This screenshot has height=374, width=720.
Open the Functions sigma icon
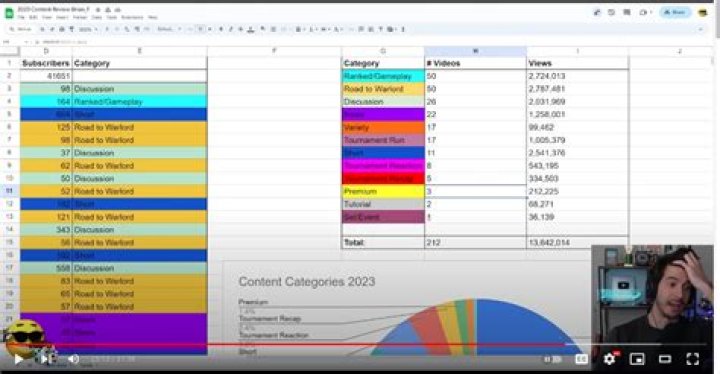click(x=403, y=29)
